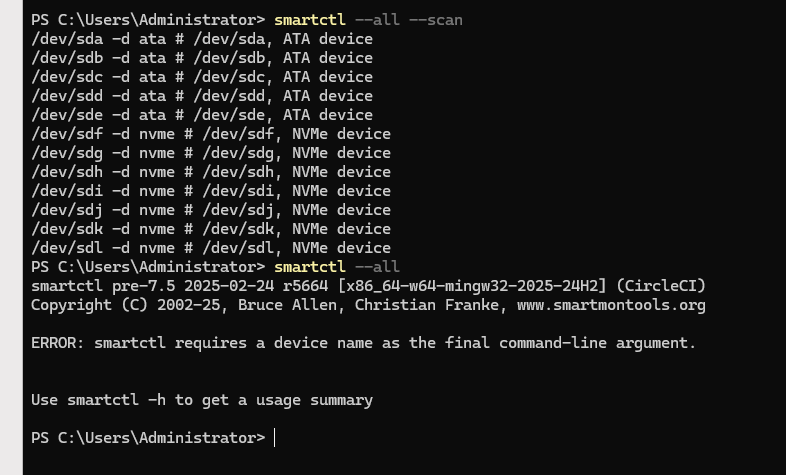Click the smartctl pre-7.5 version line
This screenshot has height=475, width=786.
click(368, 286)
